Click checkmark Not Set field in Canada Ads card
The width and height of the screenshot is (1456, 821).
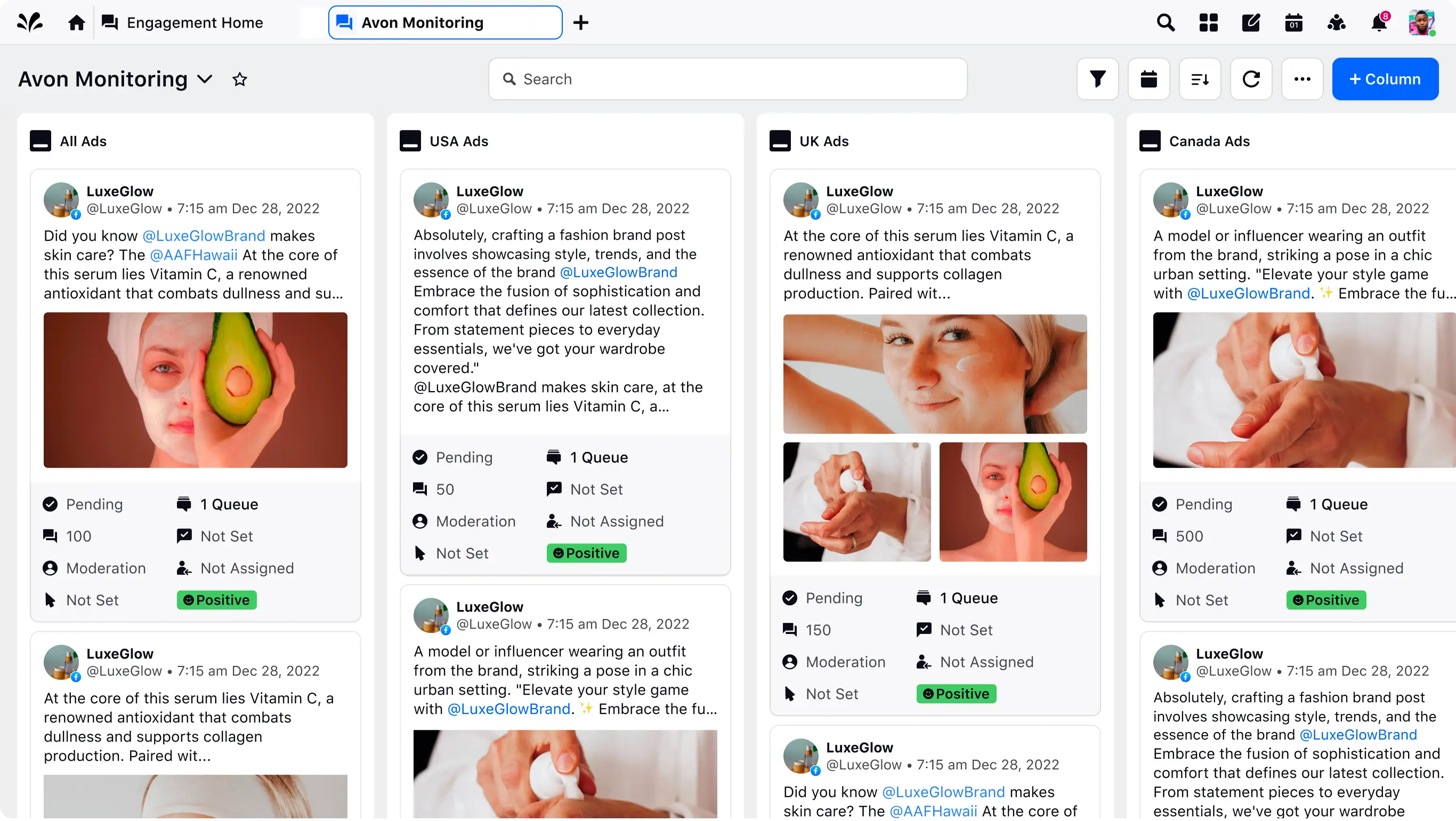[x=1324, y=536]
